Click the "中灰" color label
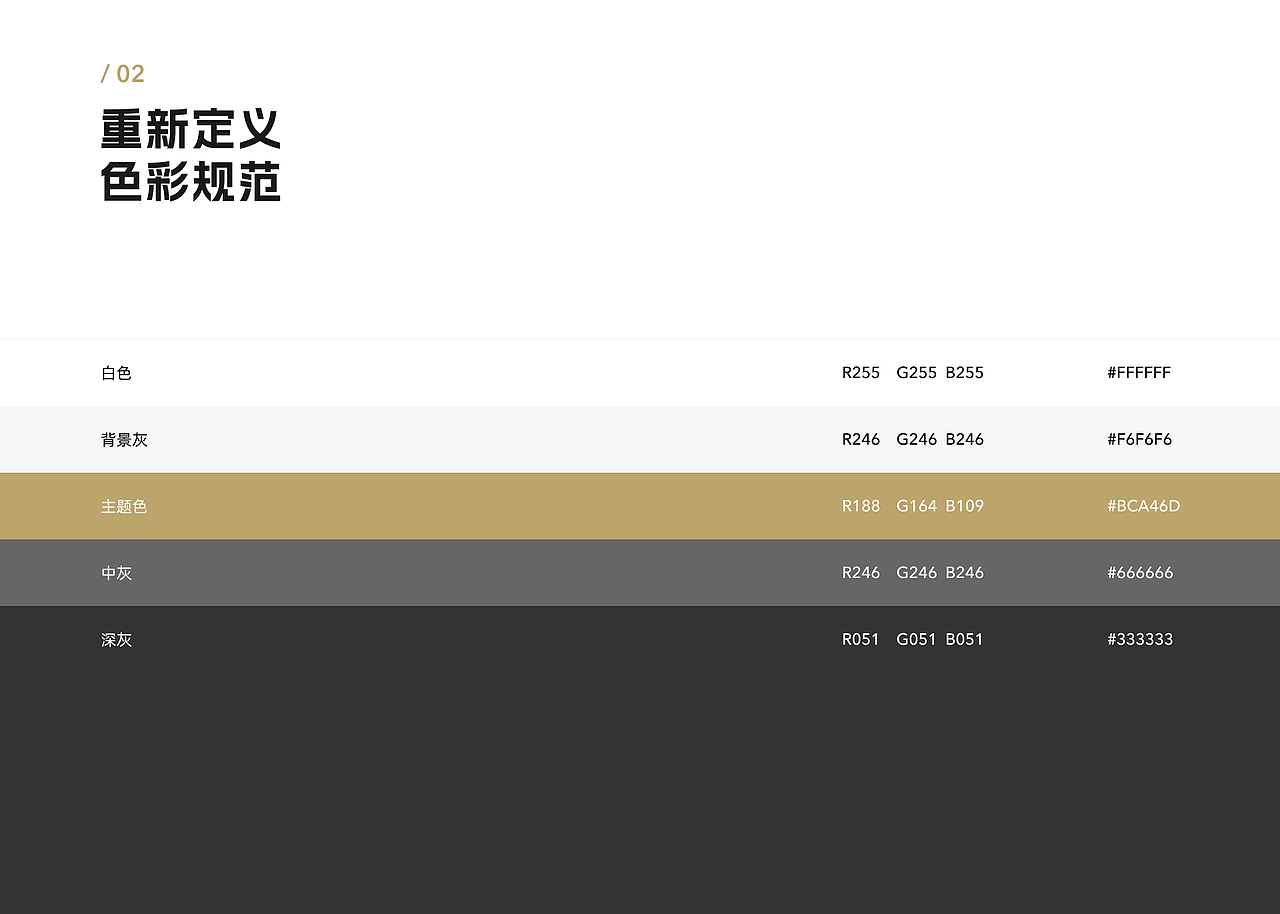1280x914 pixels. [x=116, y=572]
